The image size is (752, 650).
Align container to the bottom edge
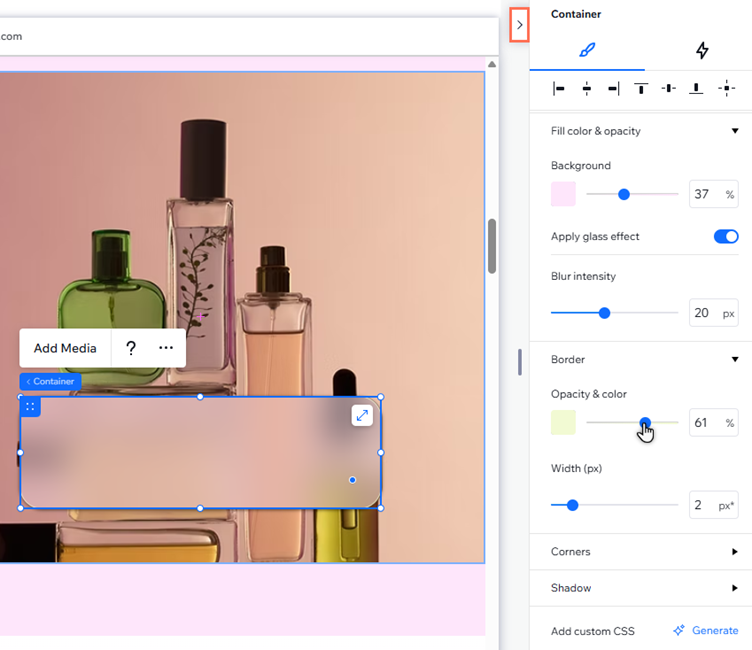[696, 88]
